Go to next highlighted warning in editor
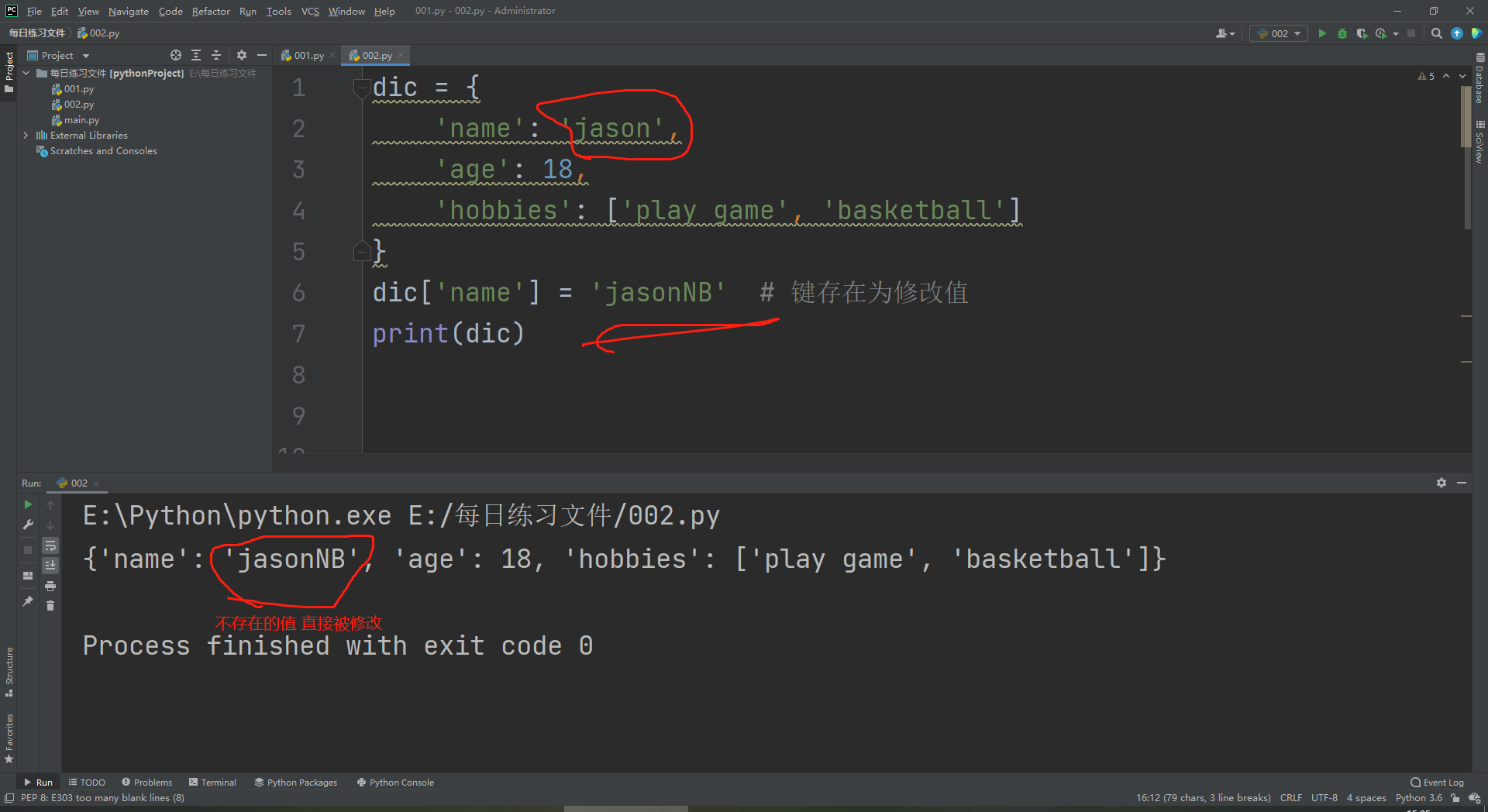Screen dimensions: 1488x812 click(1462, 76)
